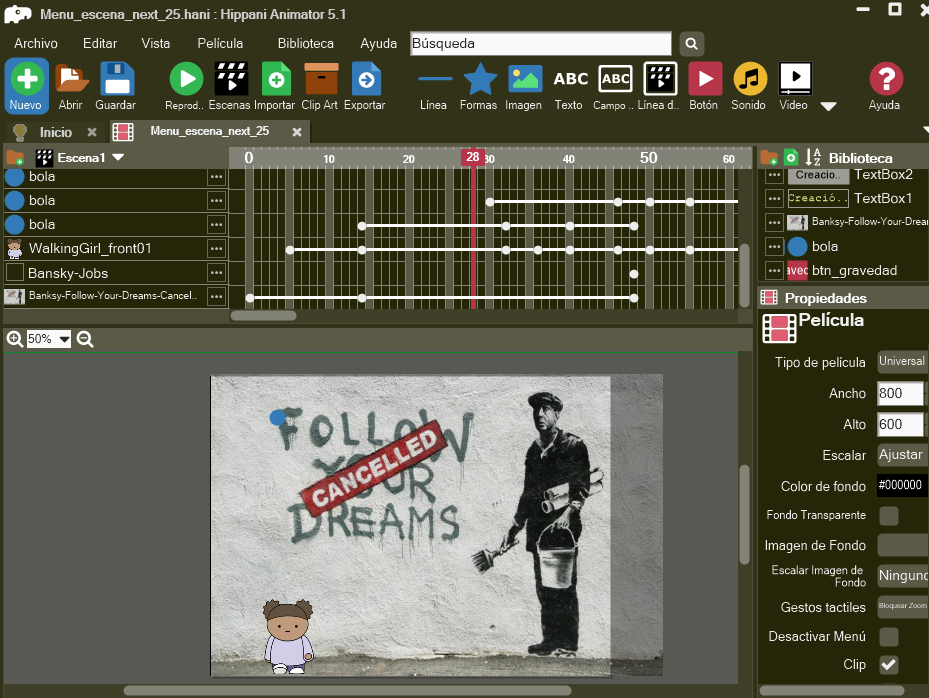Add a Sonido element
929x698 pixels.
749,86
